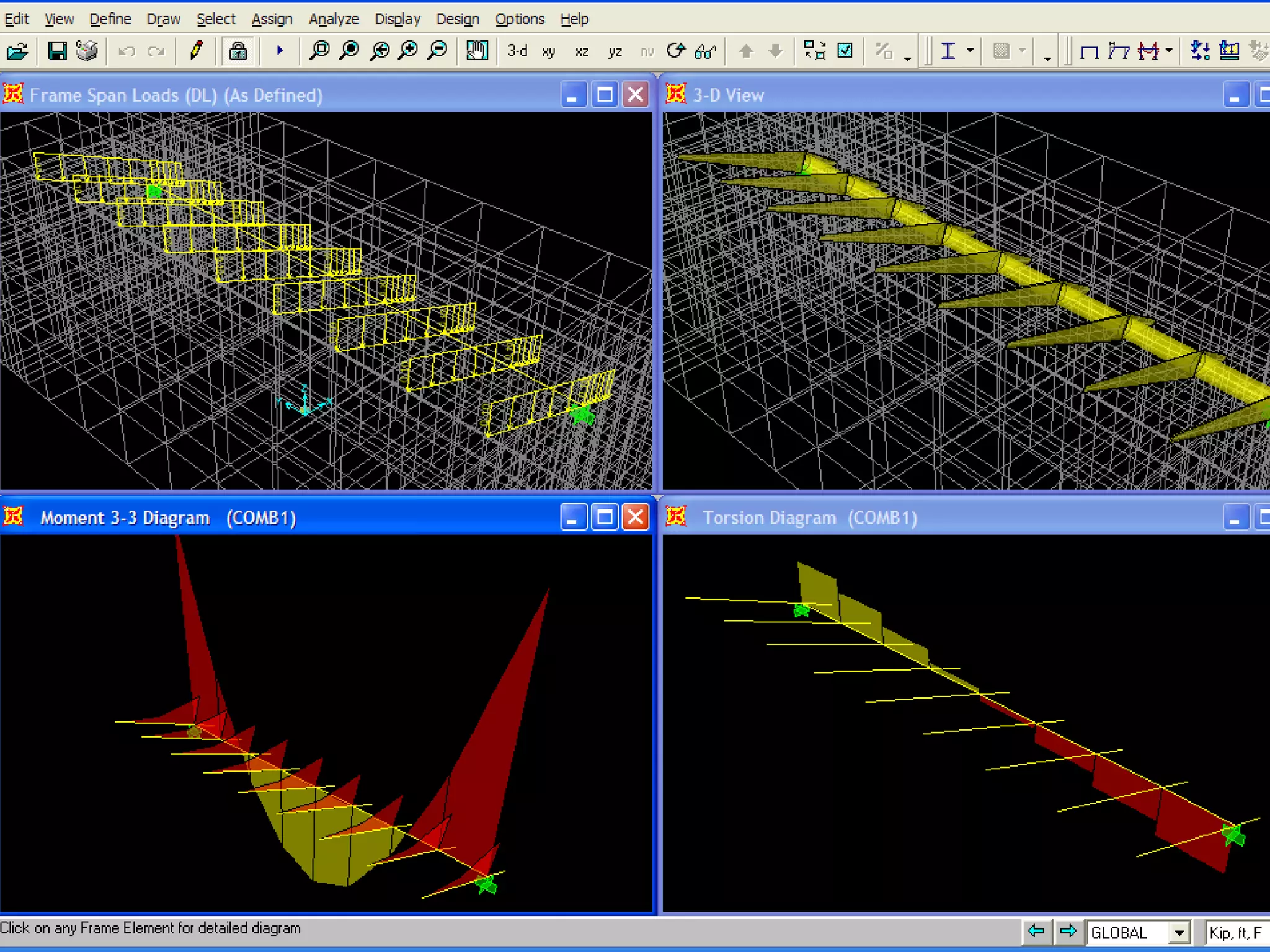Click the Rubber Band Zoom magnifier

coord(319,51)
